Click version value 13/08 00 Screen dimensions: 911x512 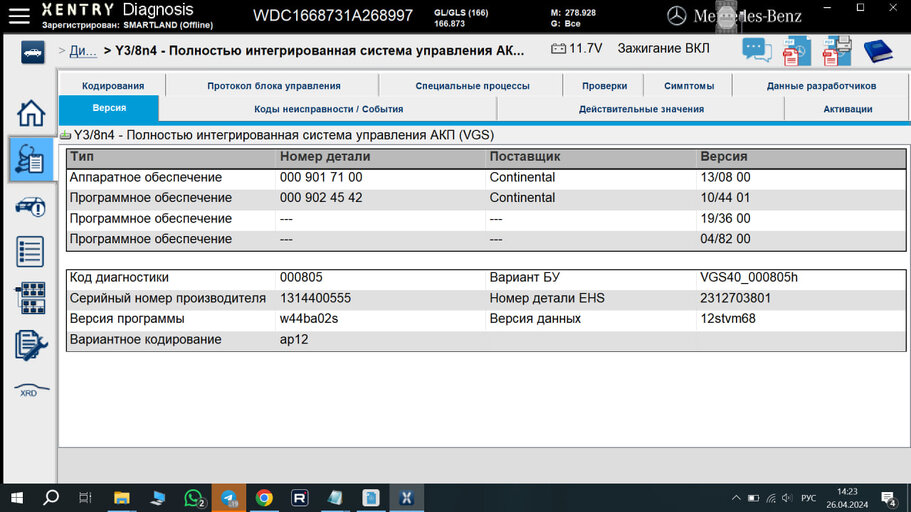[x=725, y=177]
